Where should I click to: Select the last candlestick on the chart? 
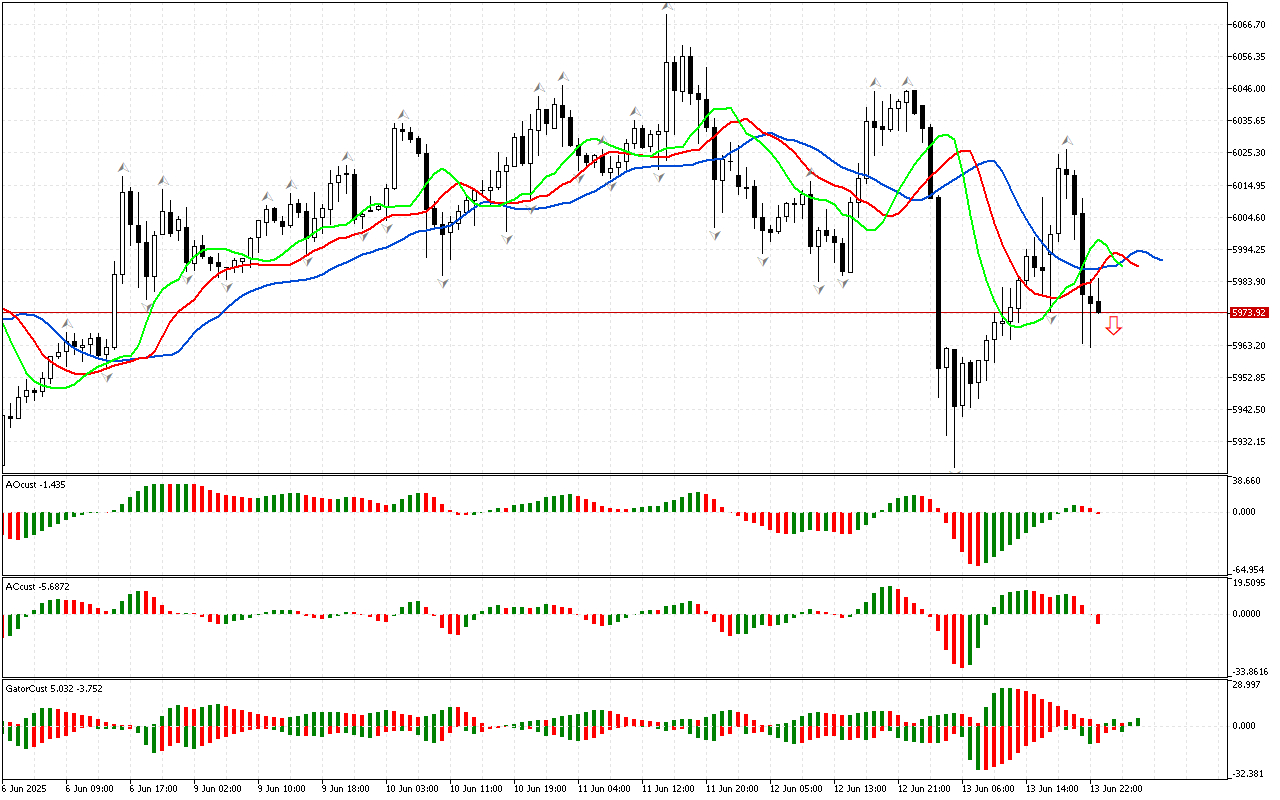(1099, 306)
